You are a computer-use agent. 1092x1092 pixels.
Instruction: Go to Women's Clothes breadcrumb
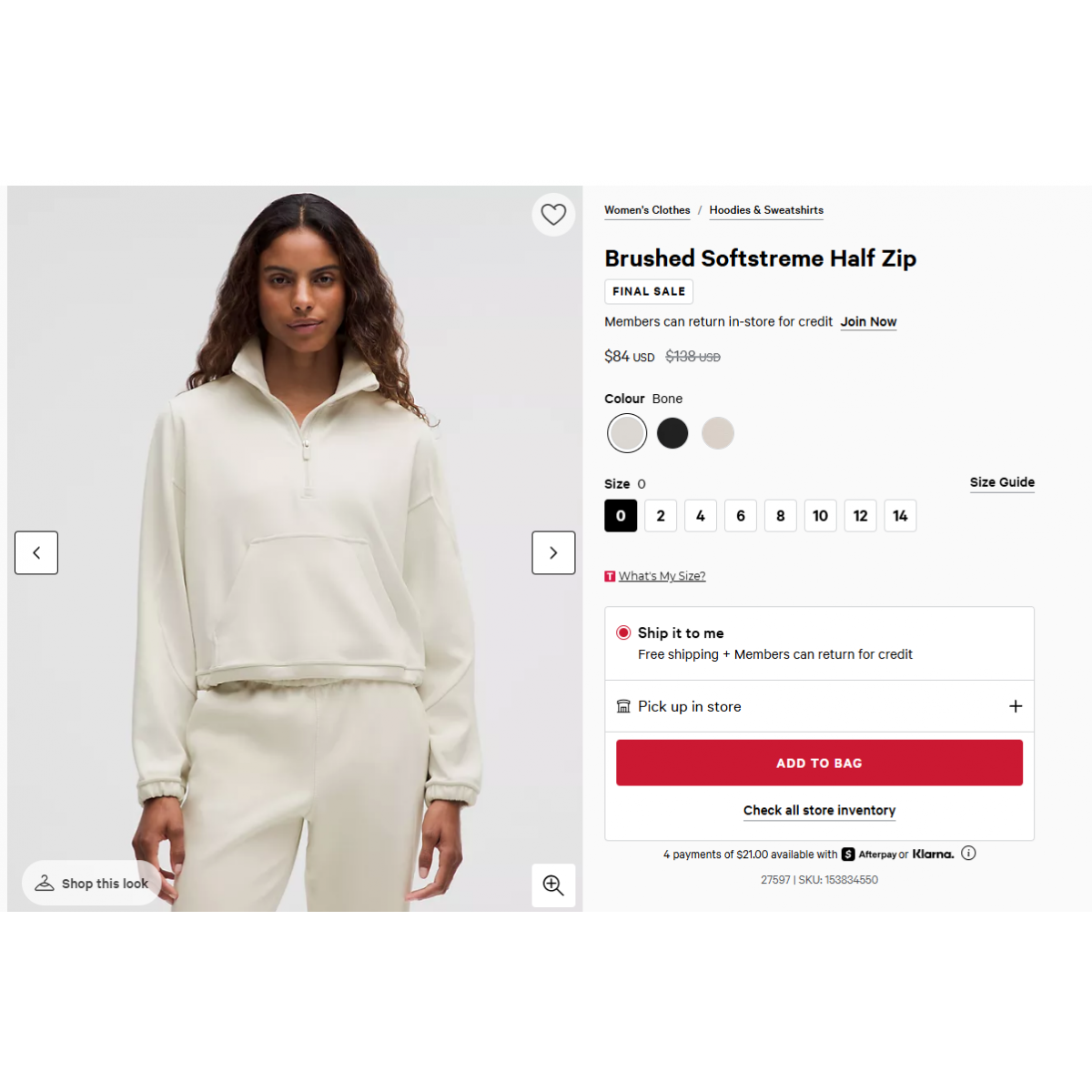pos(647,210)
